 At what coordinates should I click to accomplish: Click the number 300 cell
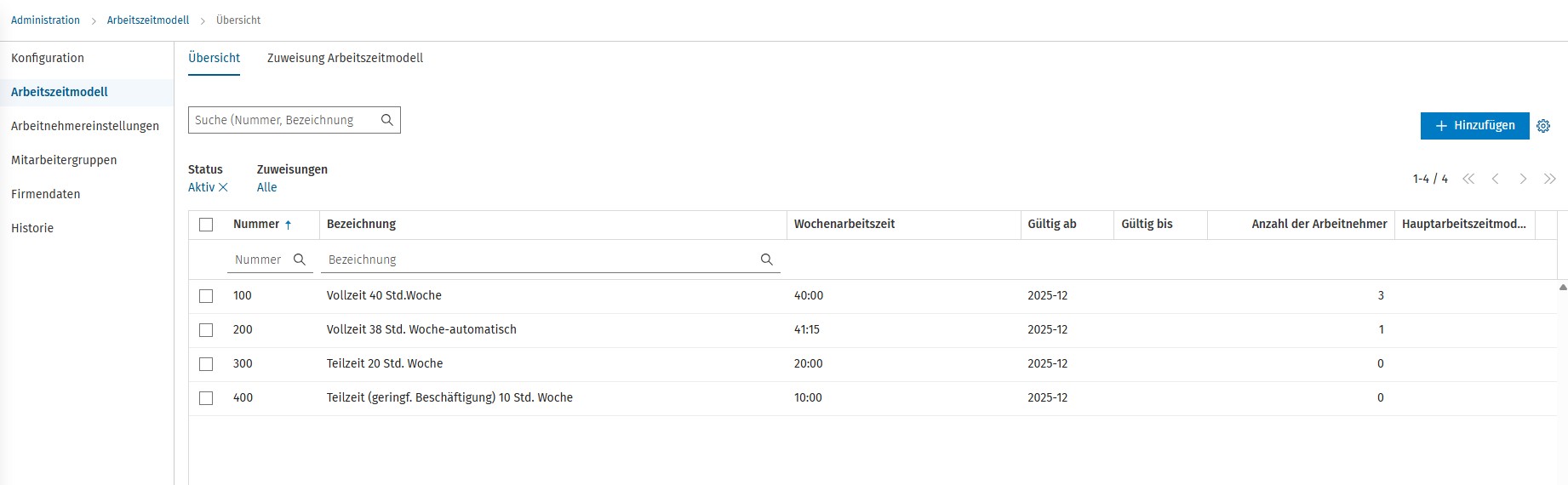tap(243, 364)
